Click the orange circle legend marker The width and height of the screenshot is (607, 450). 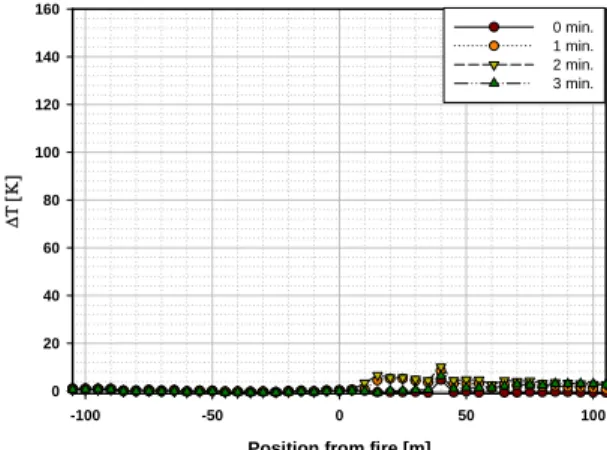click(494, 46)
